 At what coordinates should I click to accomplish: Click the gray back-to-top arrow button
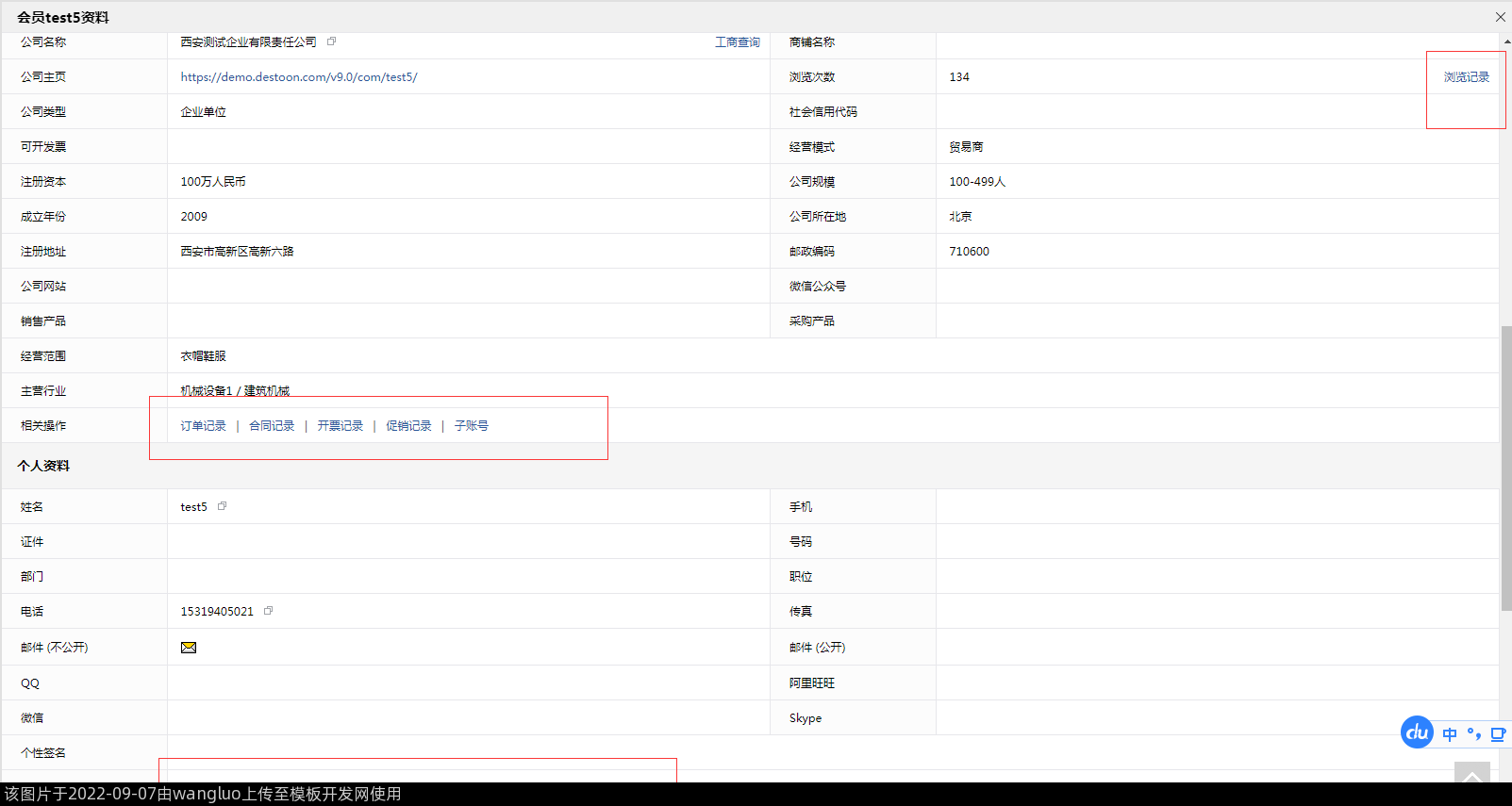(1471, 775)
